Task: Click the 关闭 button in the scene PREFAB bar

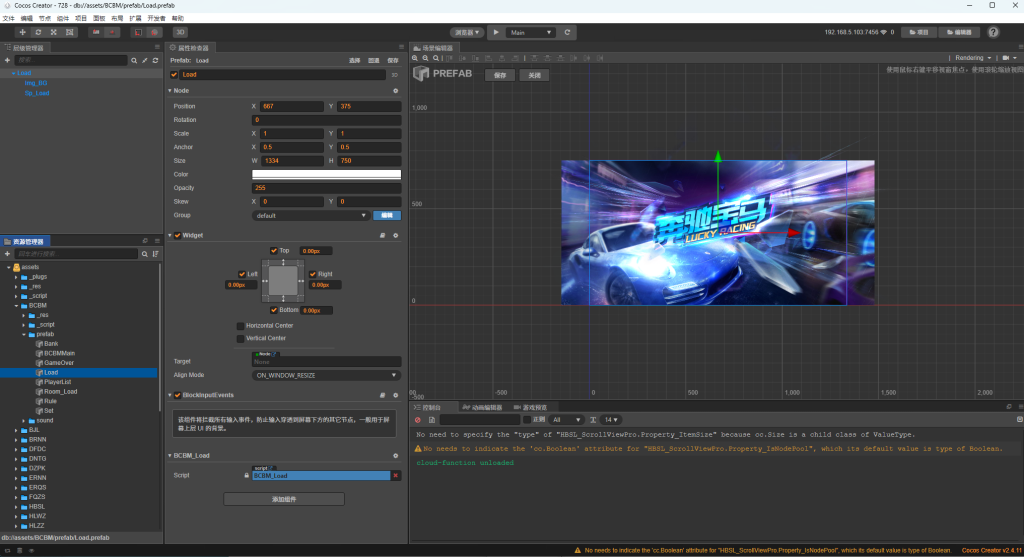Action: (x=534, y=75)
